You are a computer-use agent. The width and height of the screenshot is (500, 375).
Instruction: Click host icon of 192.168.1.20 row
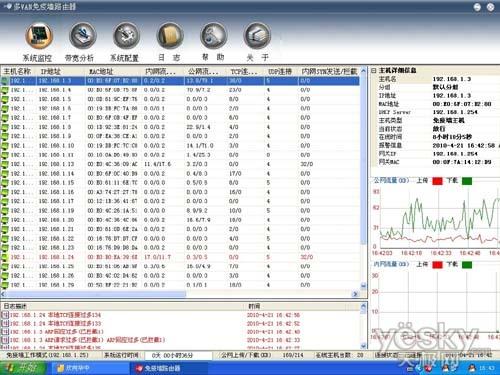[x=5, y=220]
